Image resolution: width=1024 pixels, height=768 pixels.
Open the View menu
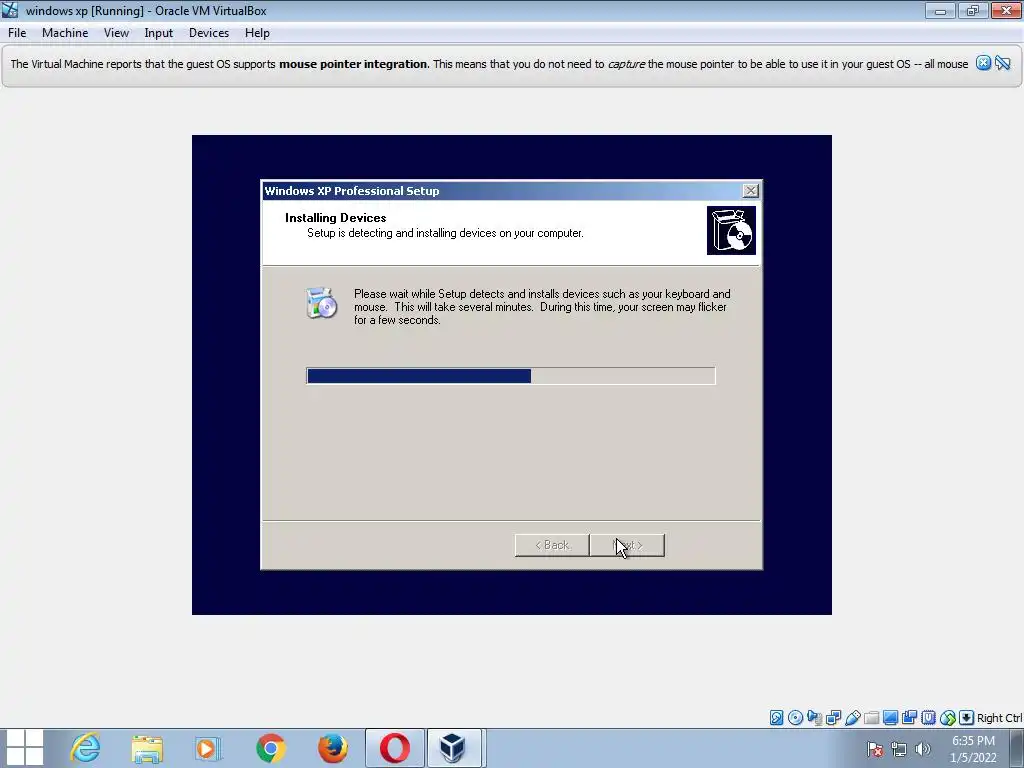(x=116, y=33)
